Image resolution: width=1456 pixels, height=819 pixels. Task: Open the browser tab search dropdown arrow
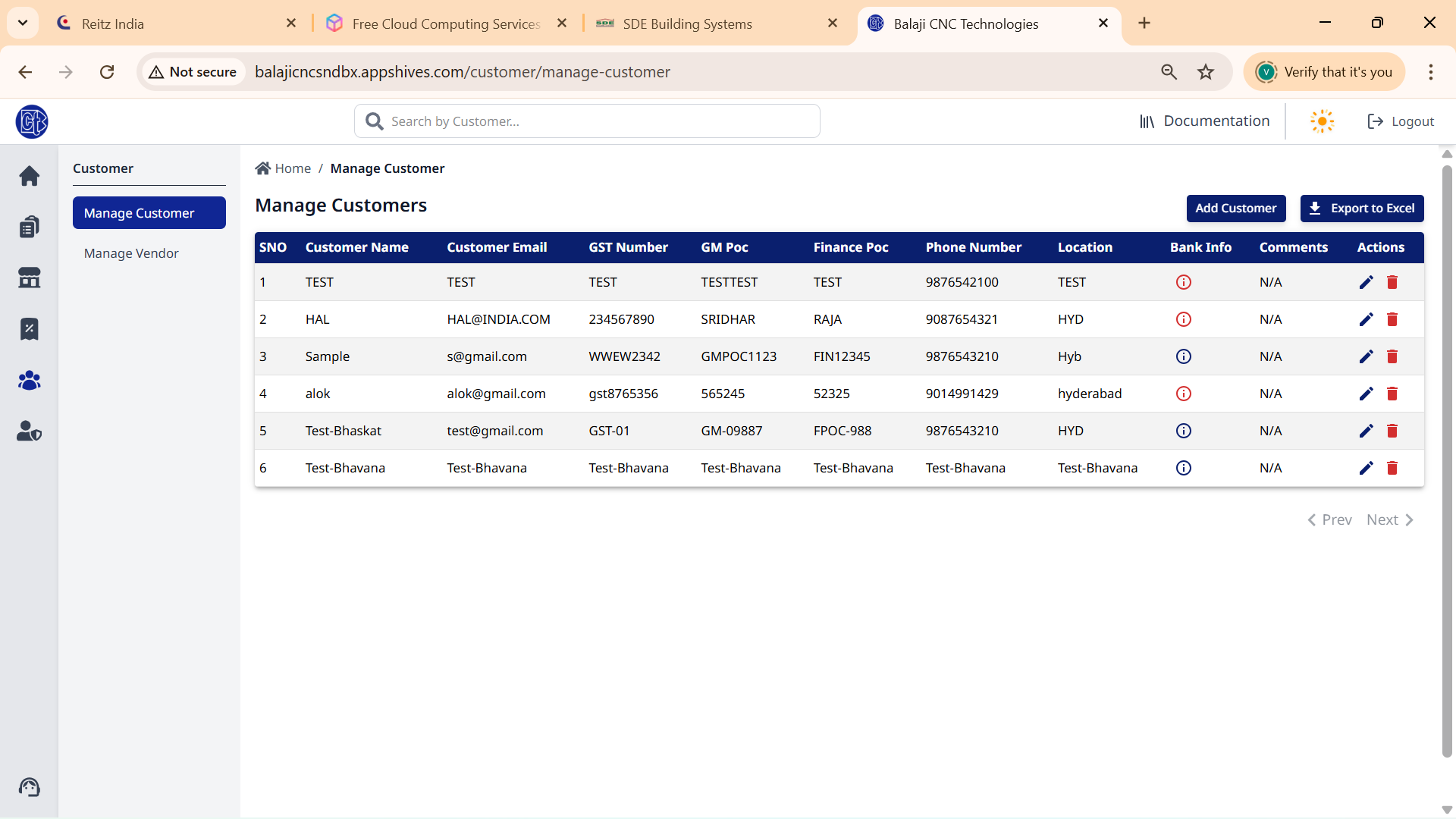point(23,23)
